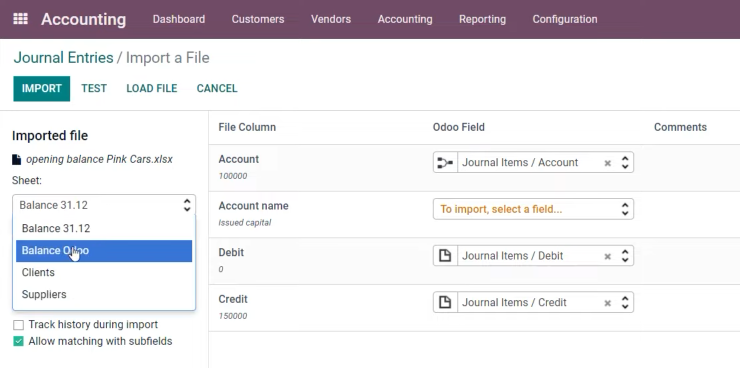Click the TEST button
The height and width of the screenshot is (368, 740).
point(94,89)
